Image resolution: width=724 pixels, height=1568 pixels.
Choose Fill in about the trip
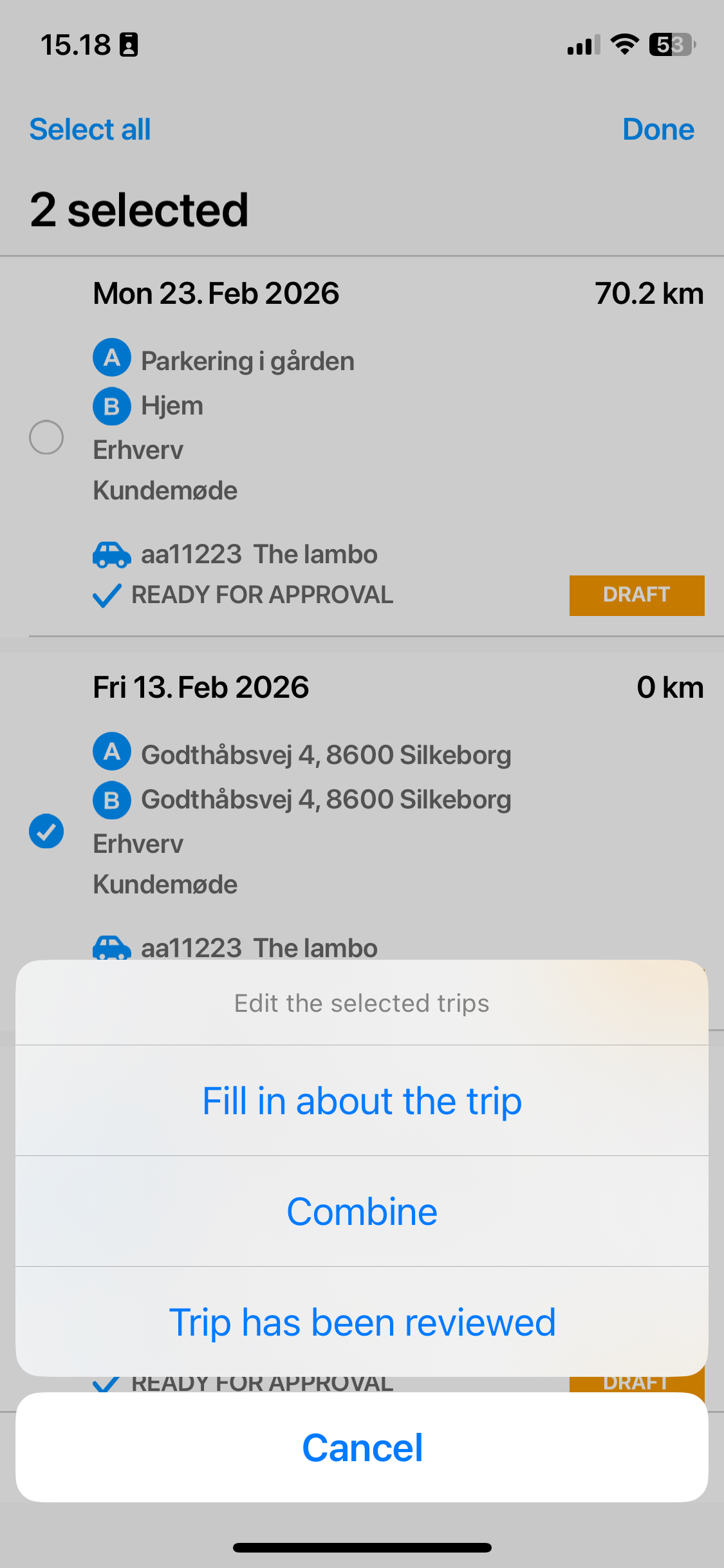(362, 1101)
